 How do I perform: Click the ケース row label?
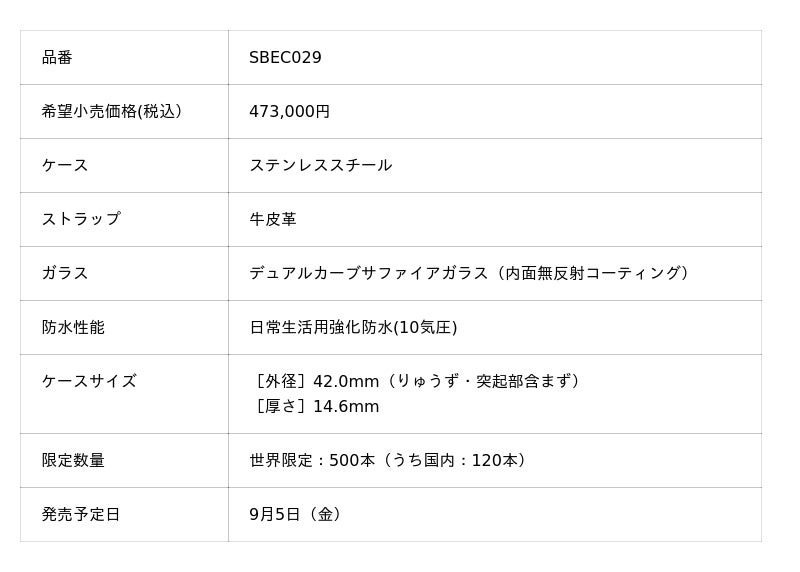(65, 166)
